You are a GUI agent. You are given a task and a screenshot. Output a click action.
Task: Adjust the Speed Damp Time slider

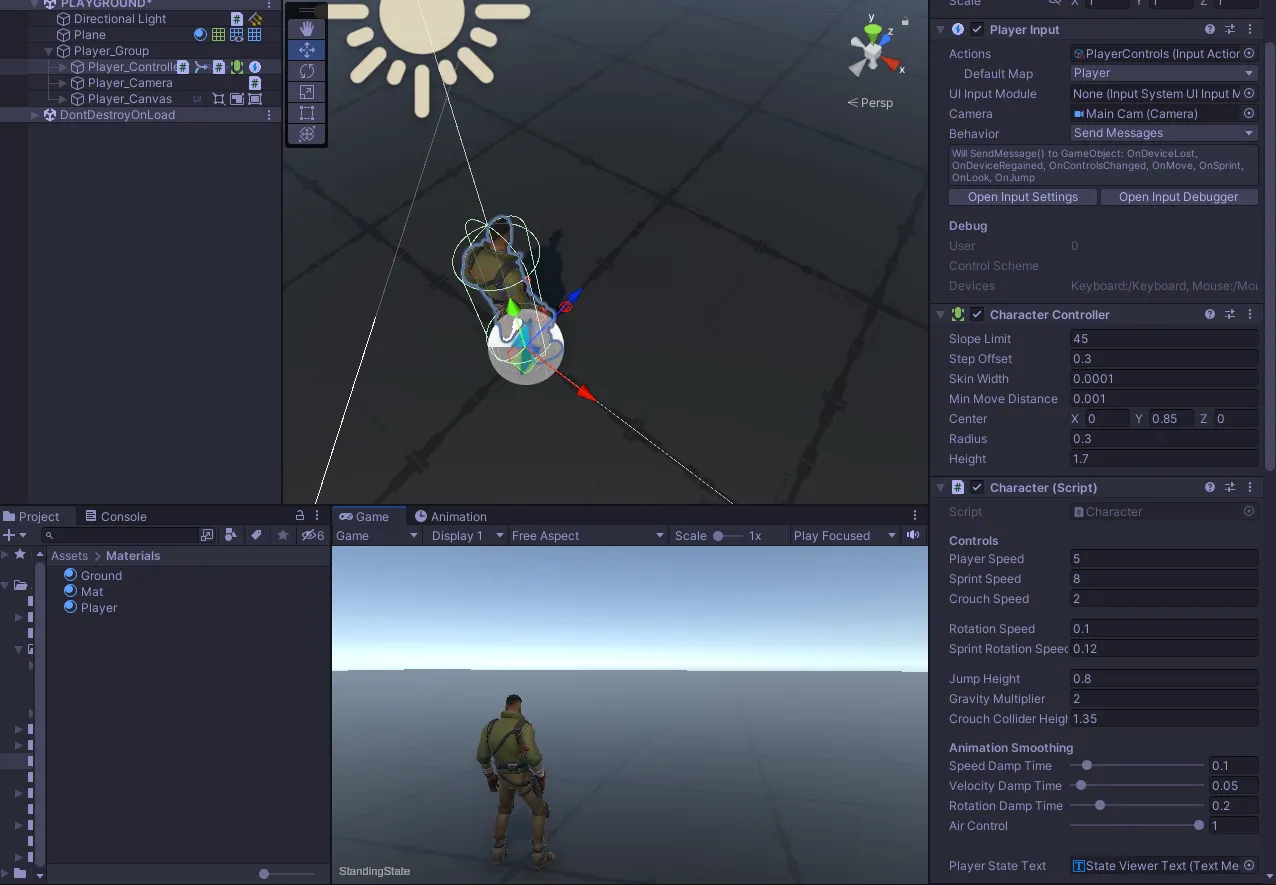pyautogui.click(x=1137, y=765)
